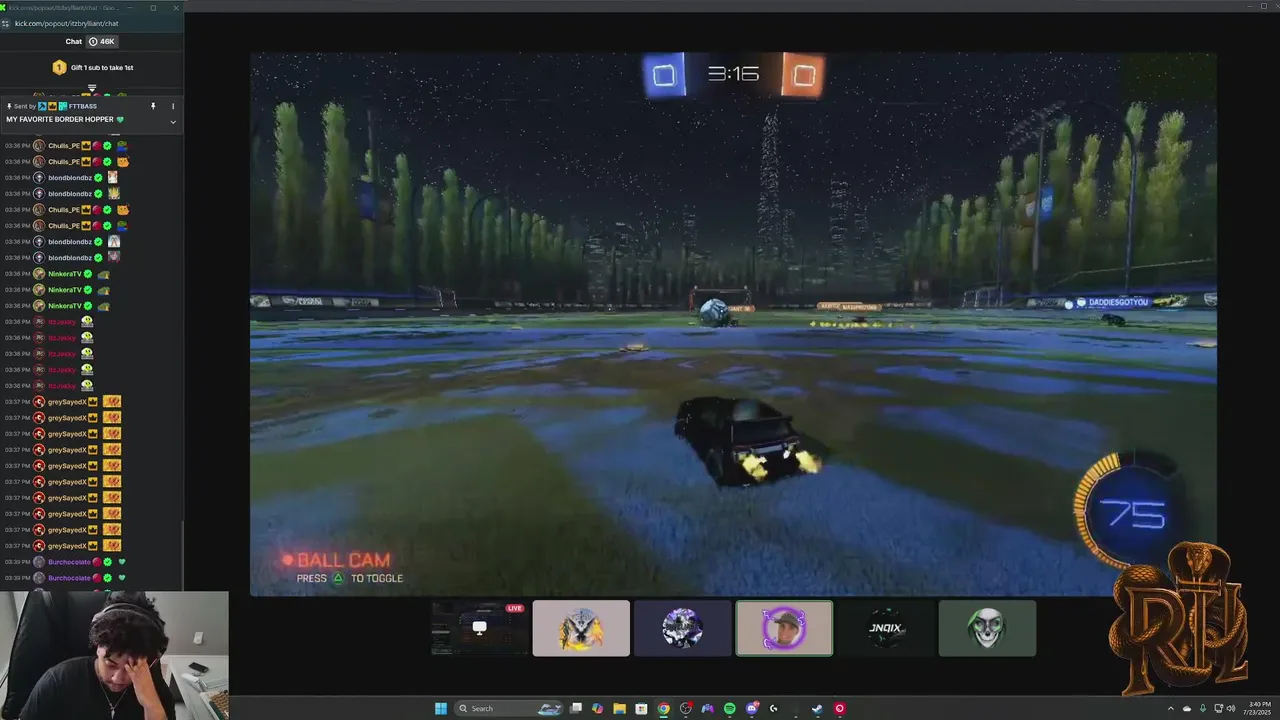Image resolution: width=1280 pixels, height=720 pixels.
Task: Select the JNQIX participant tile
Action: [886, 628]
